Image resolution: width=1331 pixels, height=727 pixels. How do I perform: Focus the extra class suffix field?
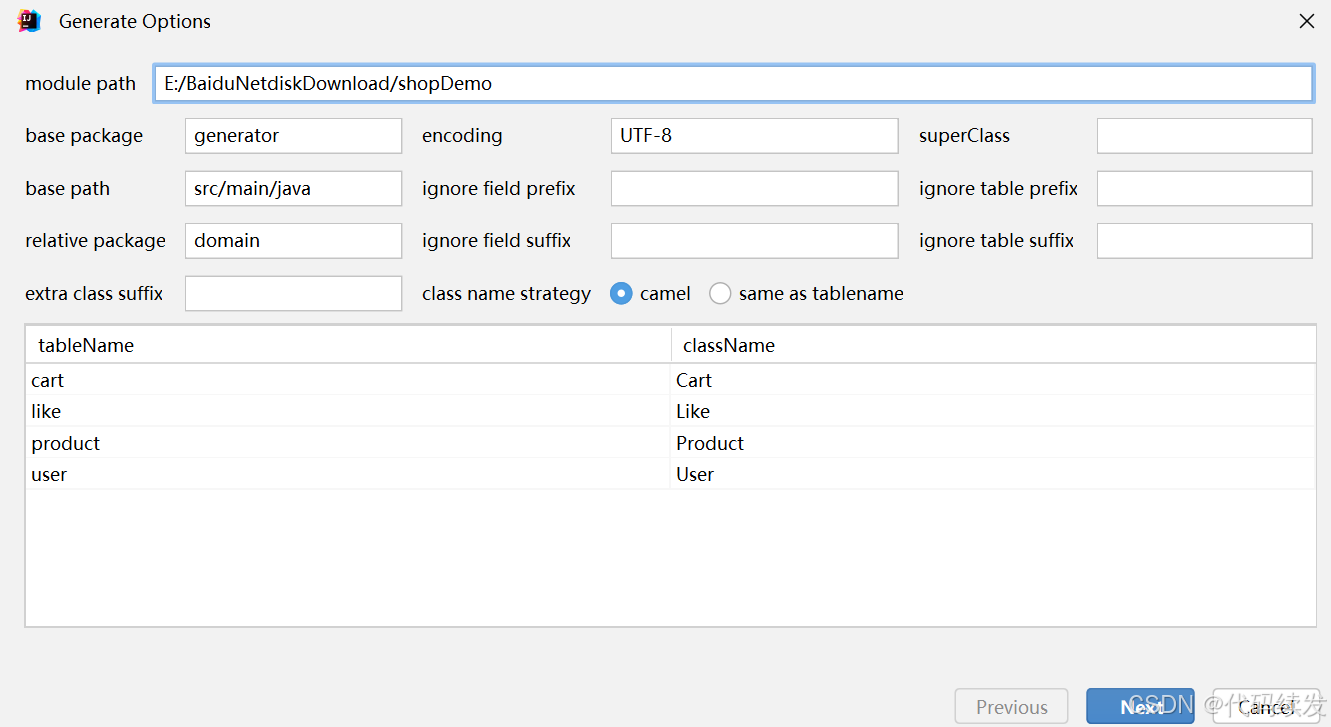tap(293, 293)
